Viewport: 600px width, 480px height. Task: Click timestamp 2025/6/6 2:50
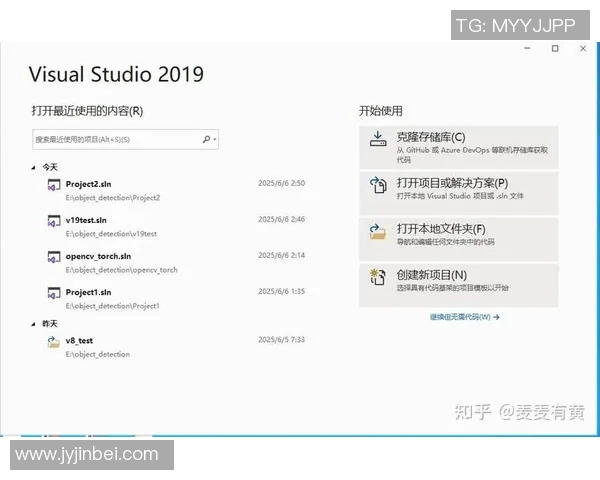point(282,183)
